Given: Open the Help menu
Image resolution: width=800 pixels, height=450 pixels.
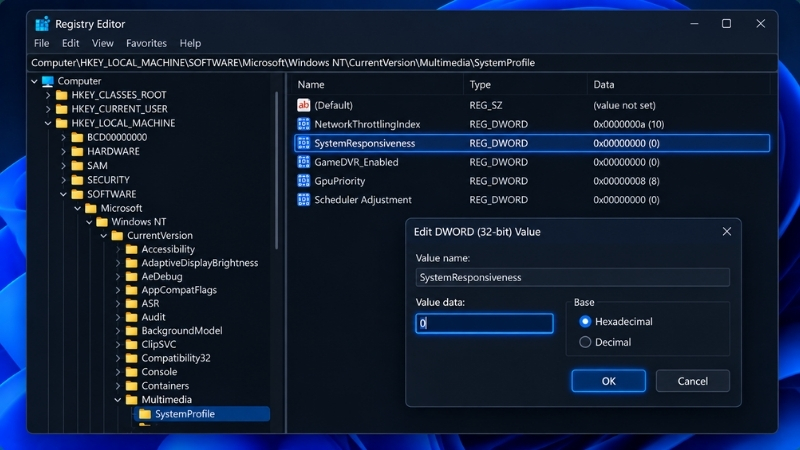Looking at the screenshot, I should [190, 43].
